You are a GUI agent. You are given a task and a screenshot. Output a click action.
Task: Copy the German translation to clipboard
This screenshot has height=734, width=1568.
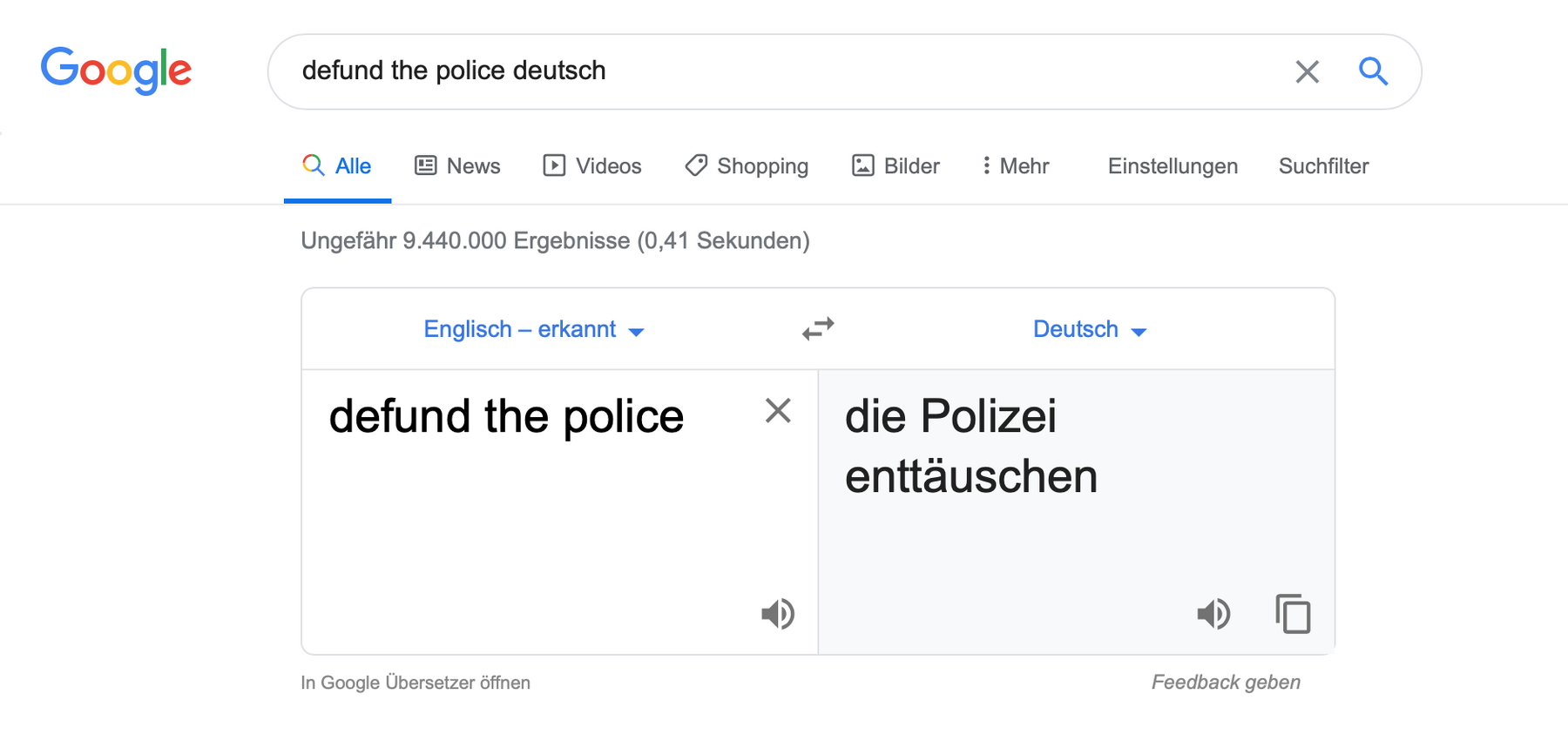coord(1293,614)
